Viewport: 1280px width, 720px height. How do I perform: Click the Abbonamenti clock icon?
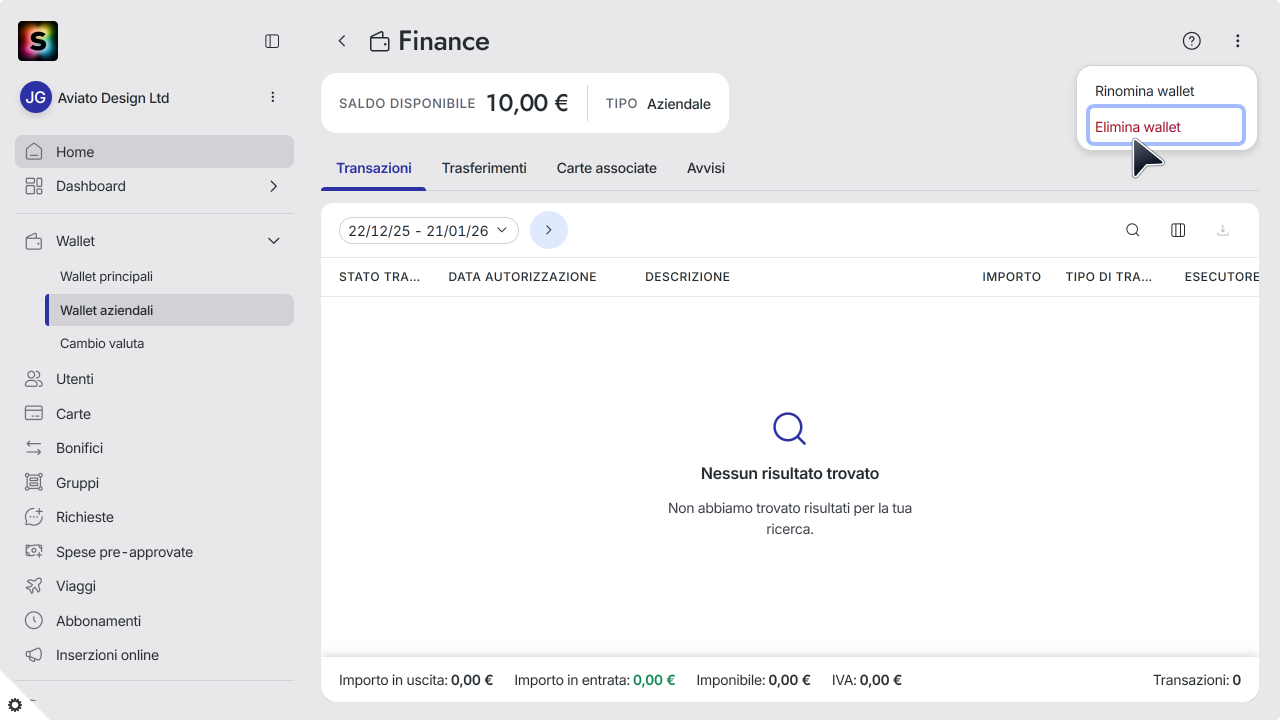34,621
